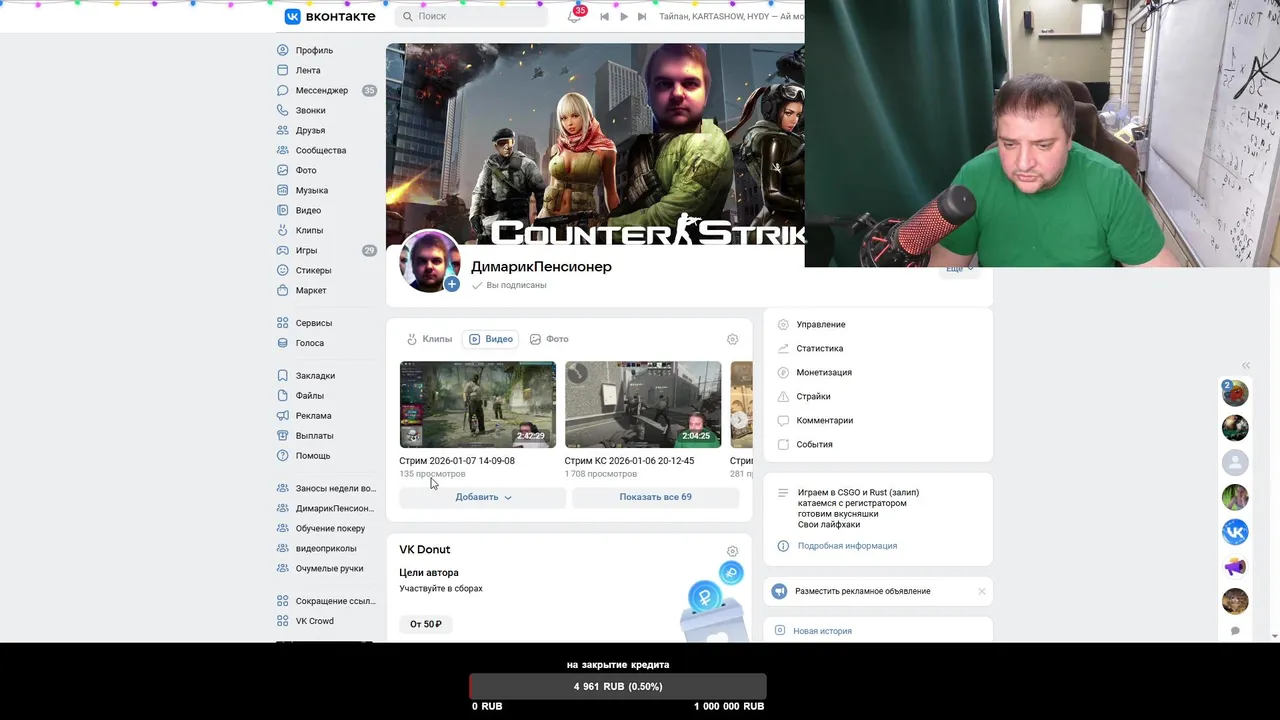
Task: Skip to previous track in header player
Action: (x=604, y=16)
